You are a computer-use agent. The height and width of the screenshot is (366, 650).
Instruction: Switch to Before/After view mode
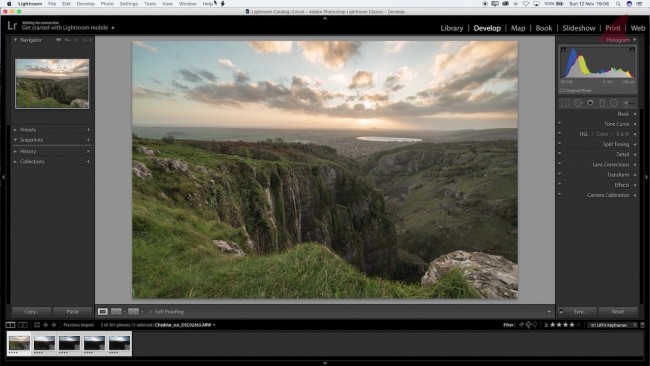point(116,312)
